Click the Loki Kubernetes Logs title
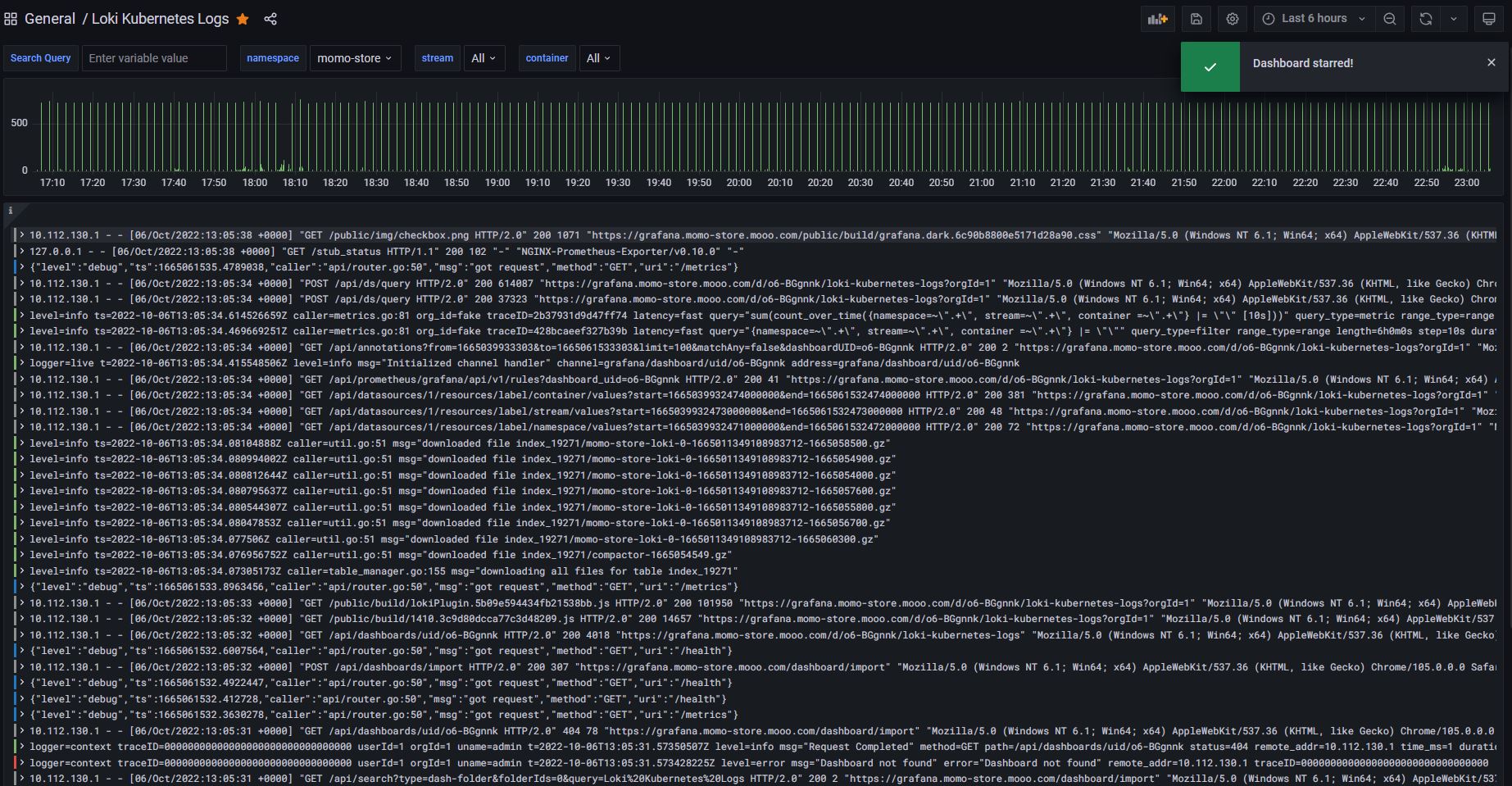Viewport: 1512px width, 786px height. pyautogui.click(x=160, y=18)
